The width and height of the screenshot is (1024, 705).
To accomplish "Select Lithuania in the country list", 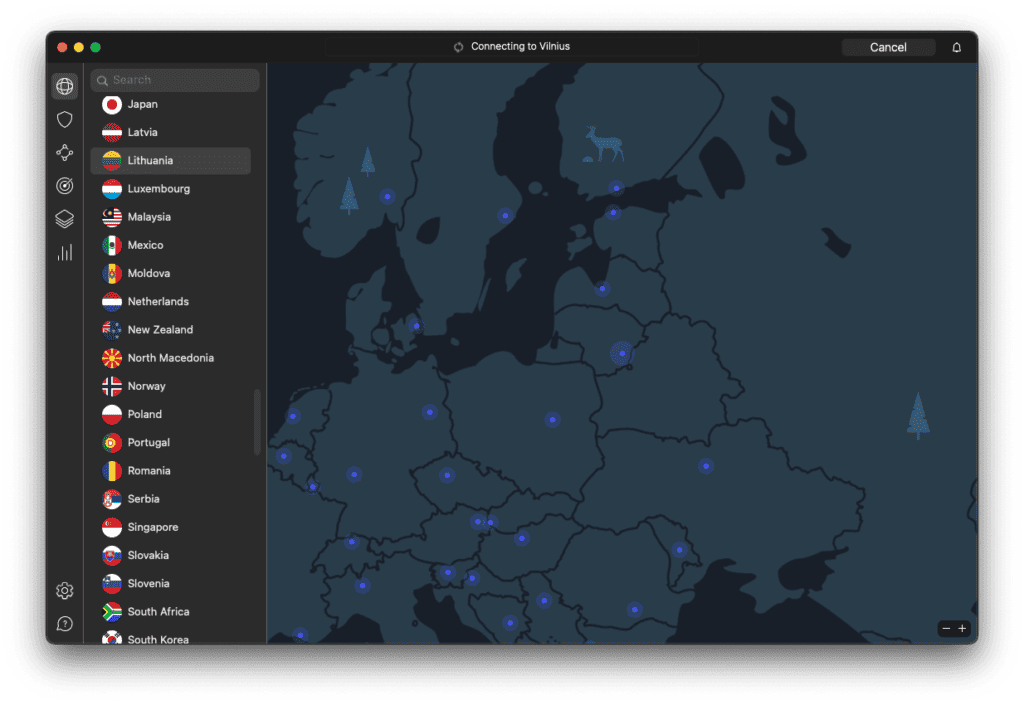I will point(170,161).
